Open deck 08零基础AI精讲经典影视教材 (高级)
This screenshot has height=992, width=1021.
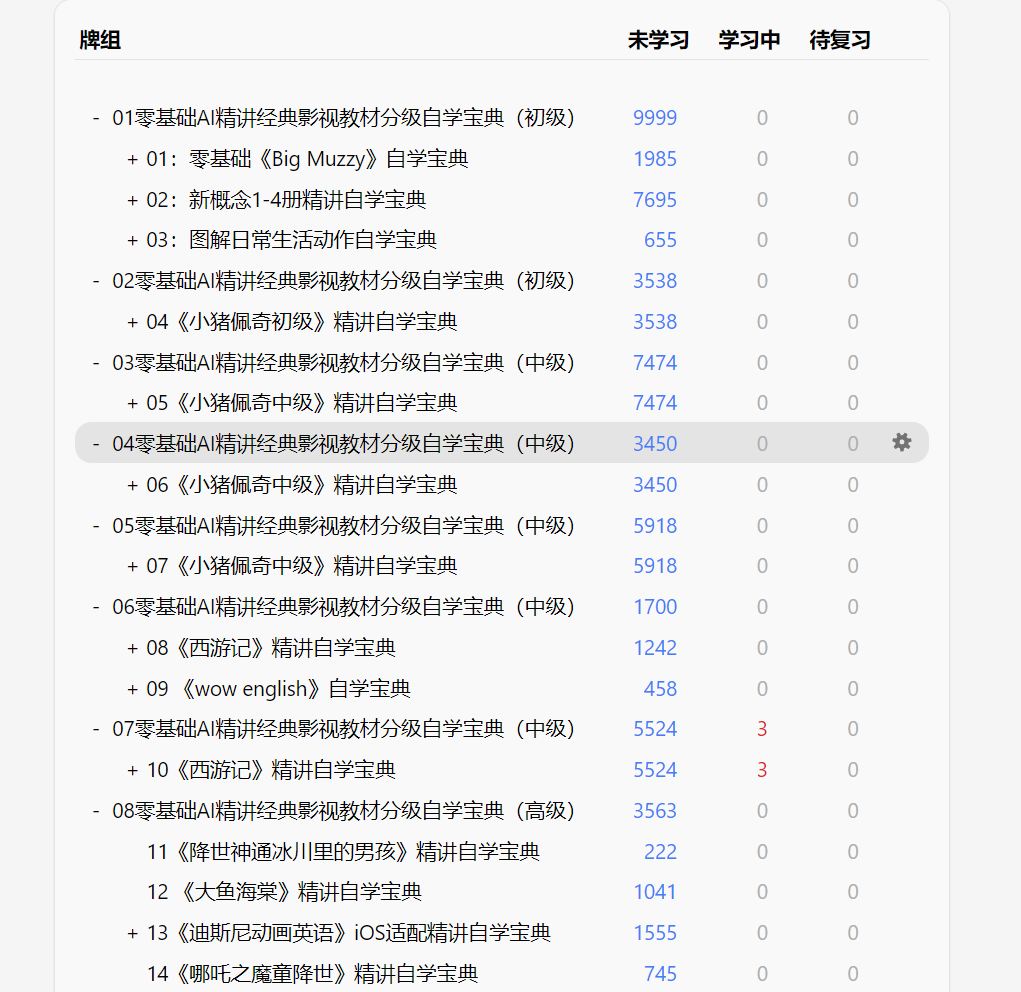(x=343, y=811)
